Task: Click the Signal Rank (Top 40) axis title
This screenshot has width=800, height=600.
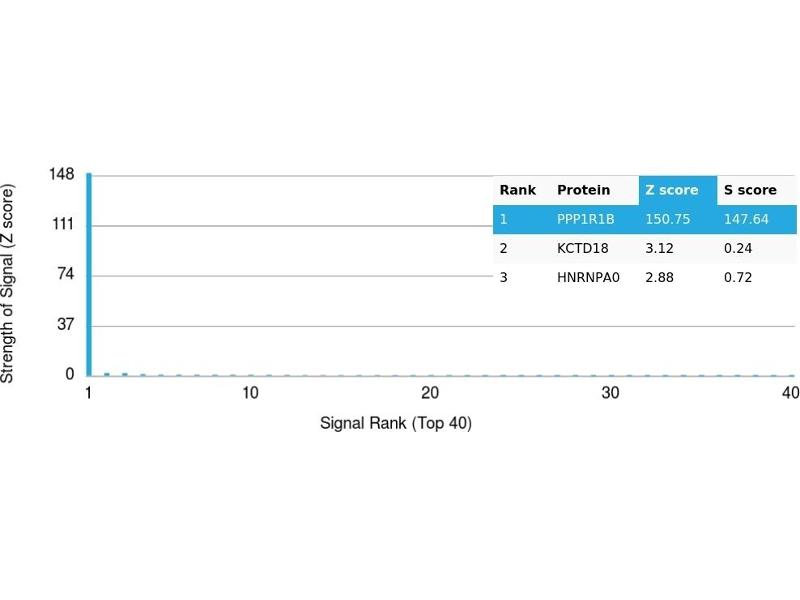Action: [x=396, y=423]
